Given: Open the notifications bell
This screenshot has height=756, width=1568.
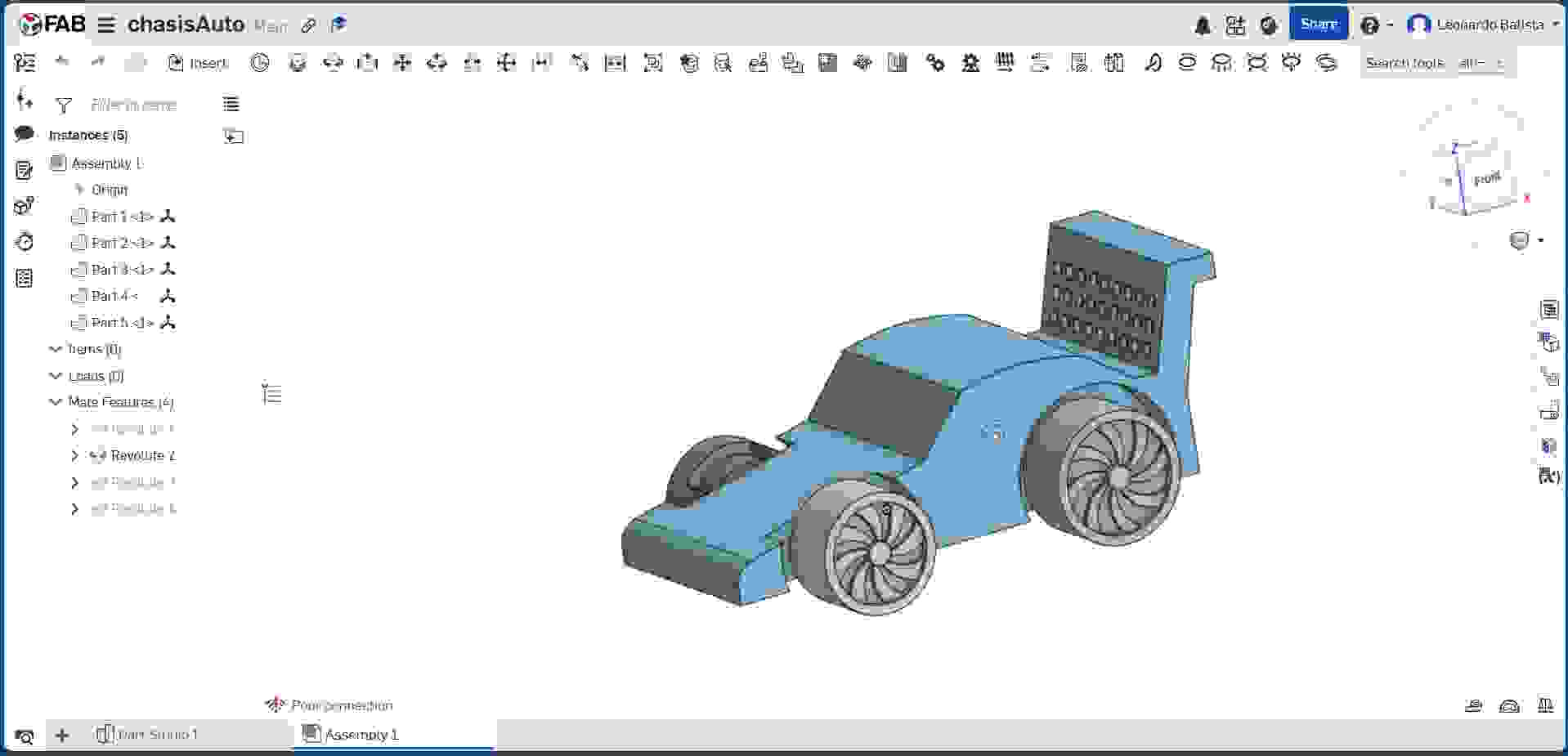Looking at the screenshot, I should tap(1201, 25).
